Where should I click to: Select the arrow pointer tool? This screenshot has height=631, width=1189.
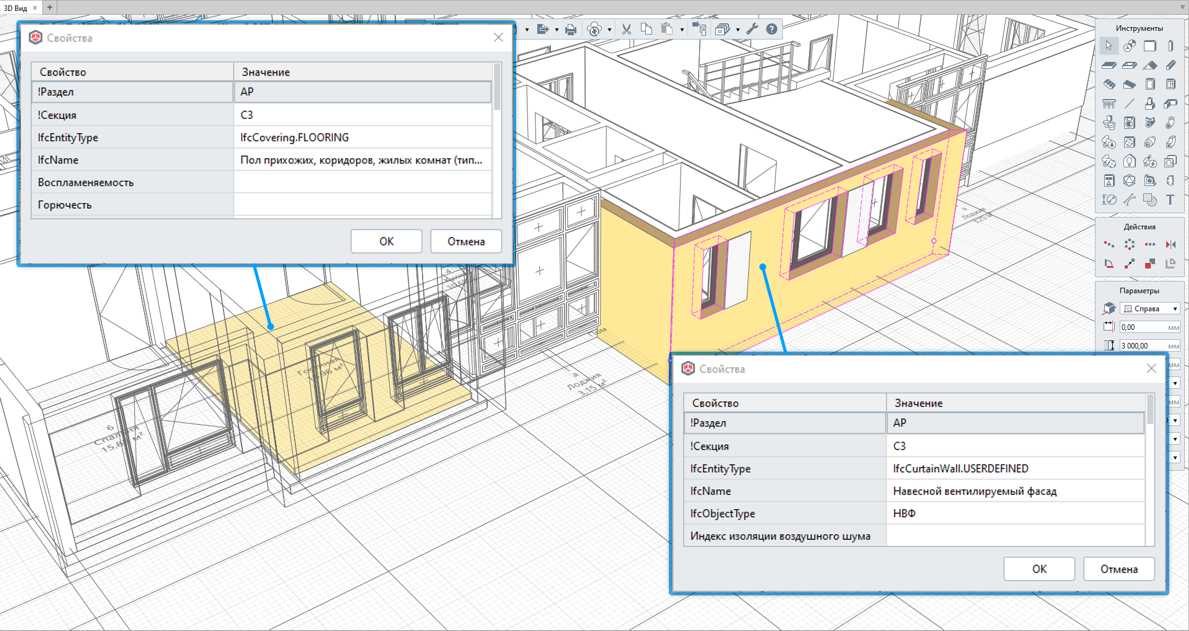[1108, 46]
